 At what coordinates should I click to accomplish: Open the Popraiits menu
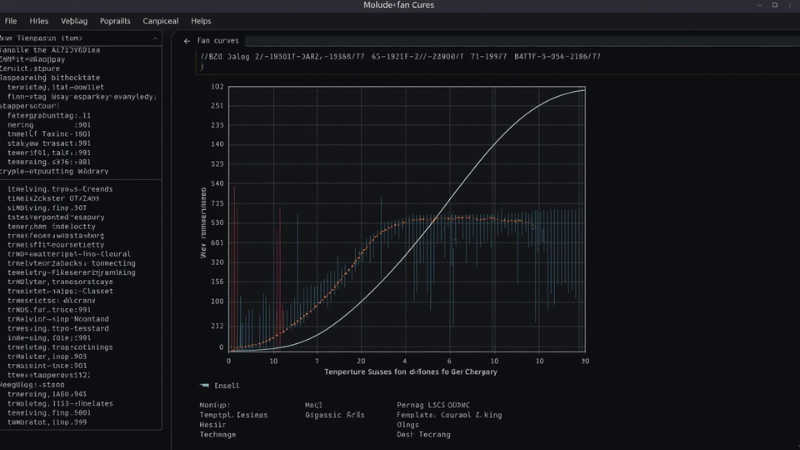[x=115, y=20]
